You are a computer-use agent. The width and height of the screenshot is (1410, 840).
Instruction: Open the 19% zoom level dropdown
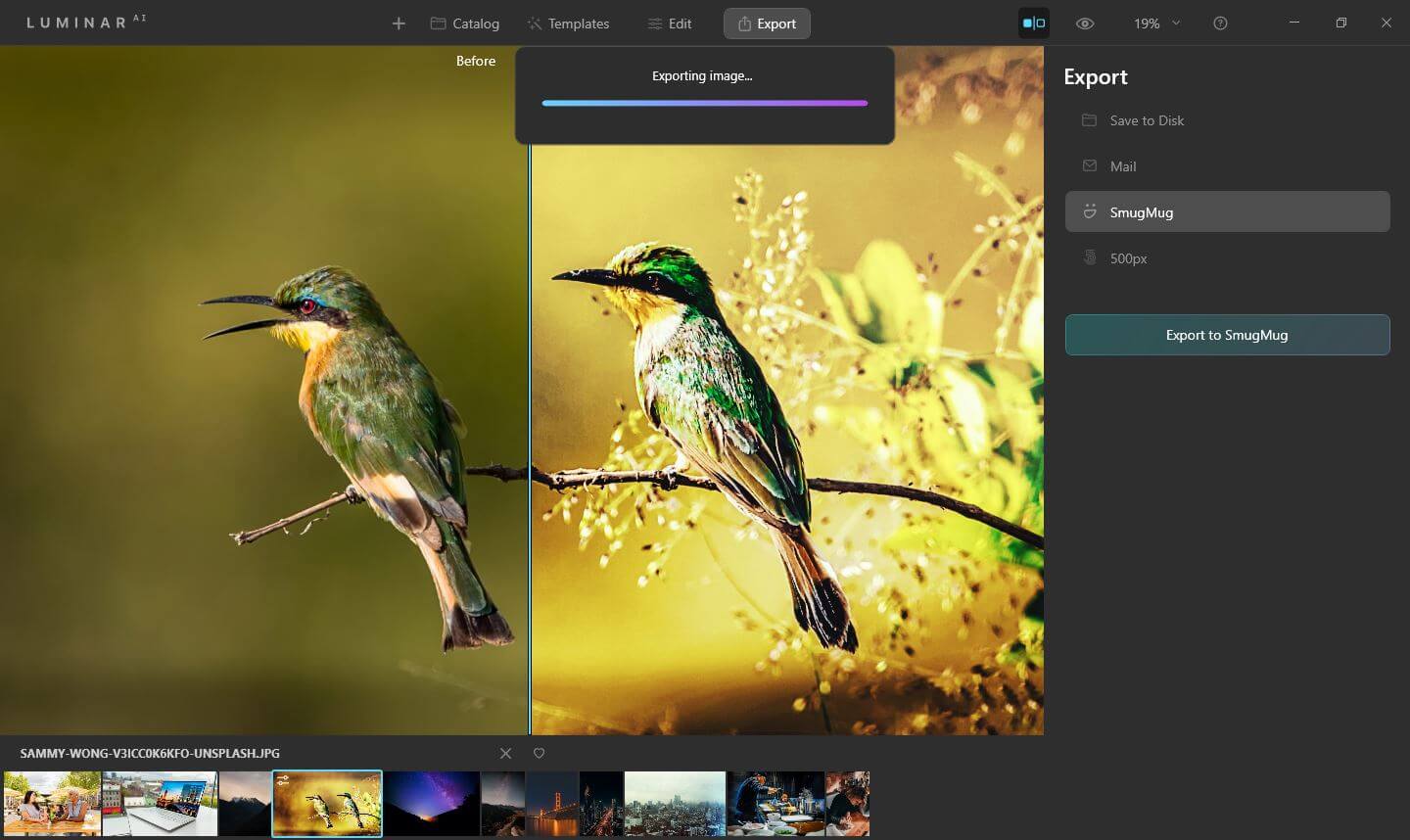point(1155,23)
